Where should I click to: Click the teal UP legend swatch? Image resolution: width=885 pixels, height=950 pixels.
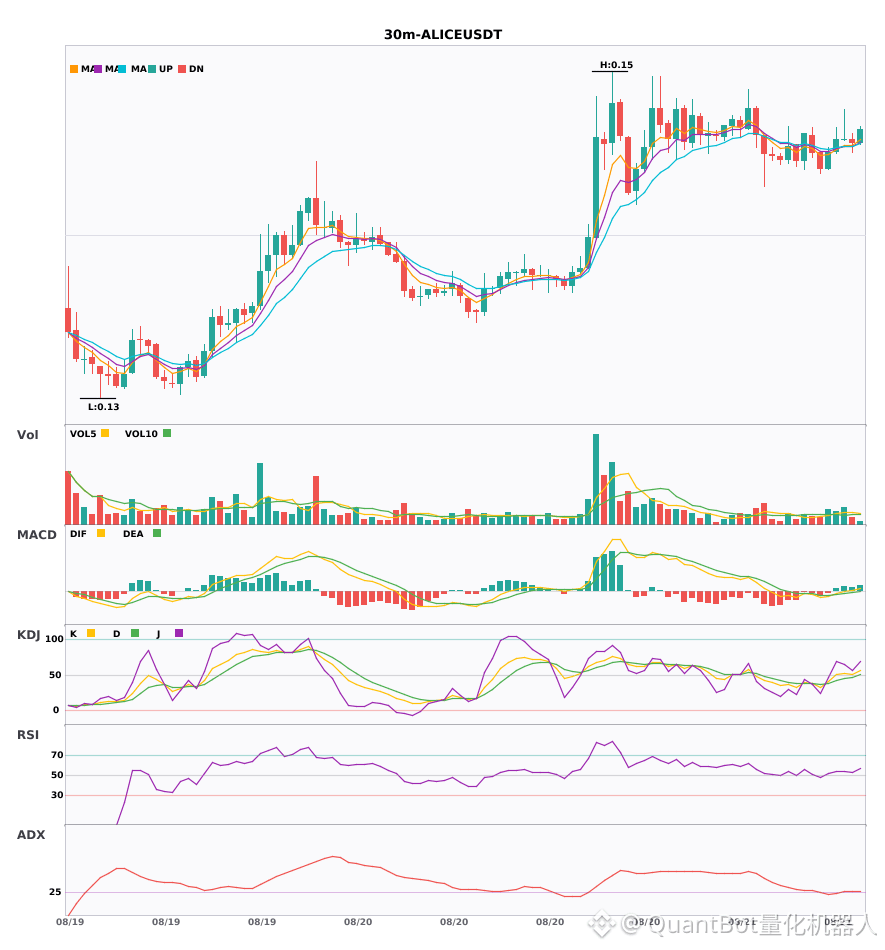click(152, 69)
